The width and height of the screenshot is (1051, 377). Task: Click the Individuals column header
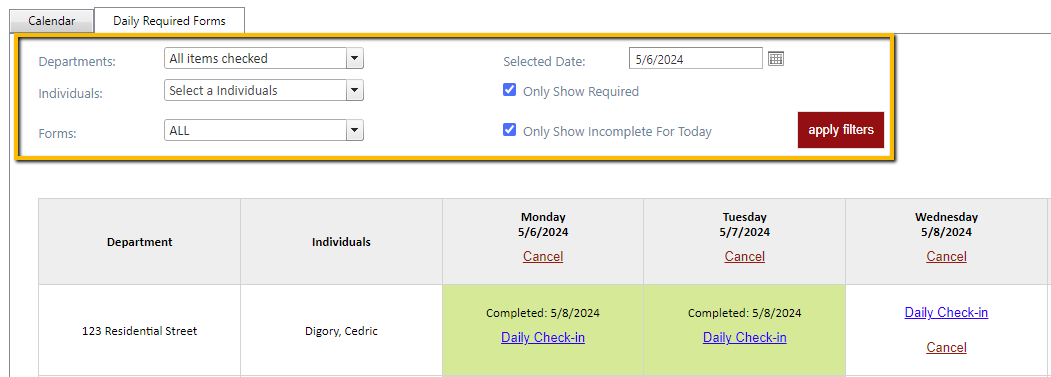(341, 241)
